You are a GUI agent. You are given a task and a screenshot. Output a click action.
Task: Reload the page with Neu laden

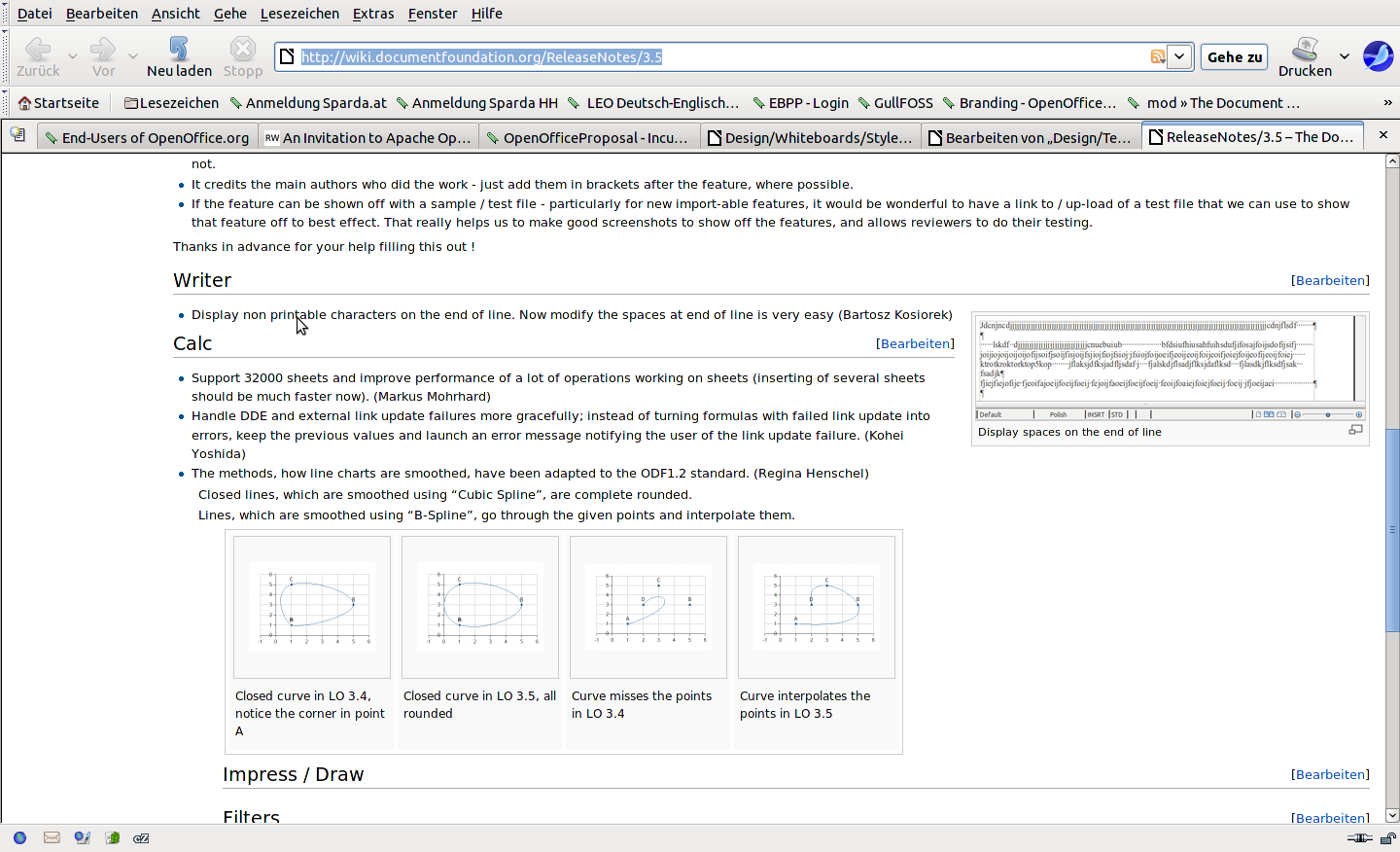180,57
